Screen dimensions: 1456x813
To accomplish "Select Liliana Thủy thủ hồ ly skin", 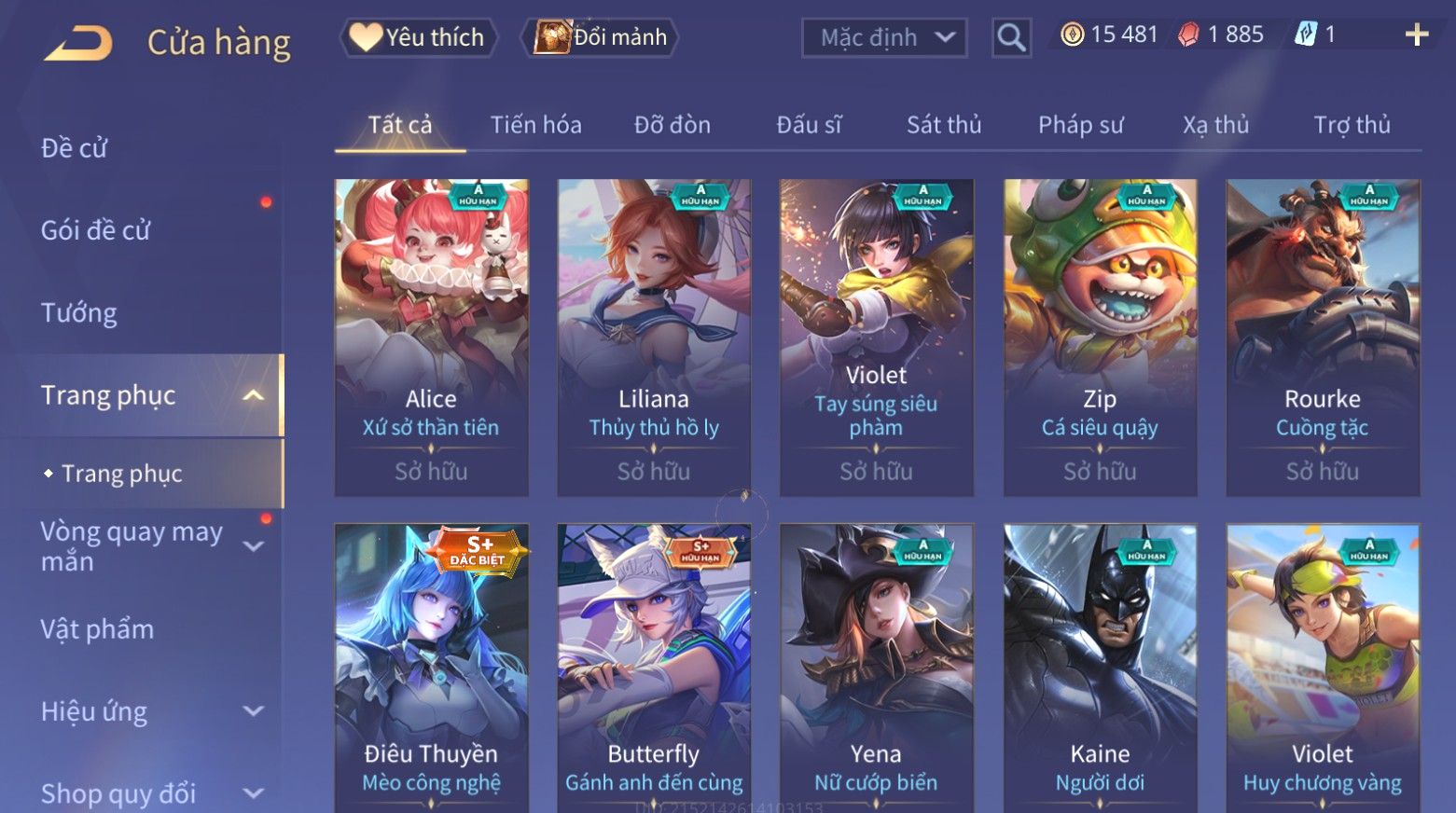I will click(x=654, y=338).
